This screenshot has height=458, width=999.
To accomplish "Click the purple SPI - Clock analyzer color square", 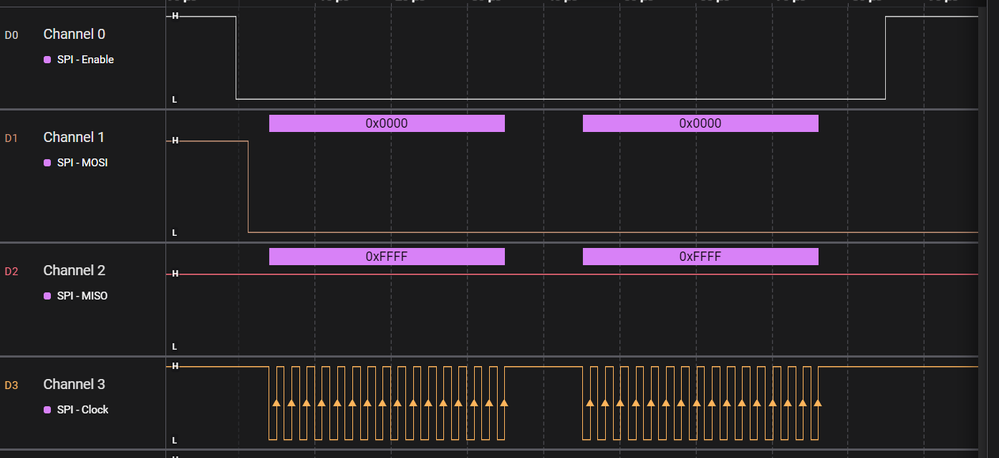I will [47, 410].
